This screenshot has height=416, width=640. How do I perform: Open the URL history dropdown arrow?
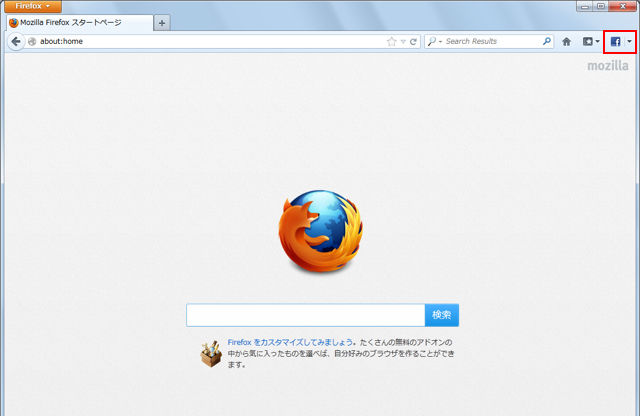[403, 42]
